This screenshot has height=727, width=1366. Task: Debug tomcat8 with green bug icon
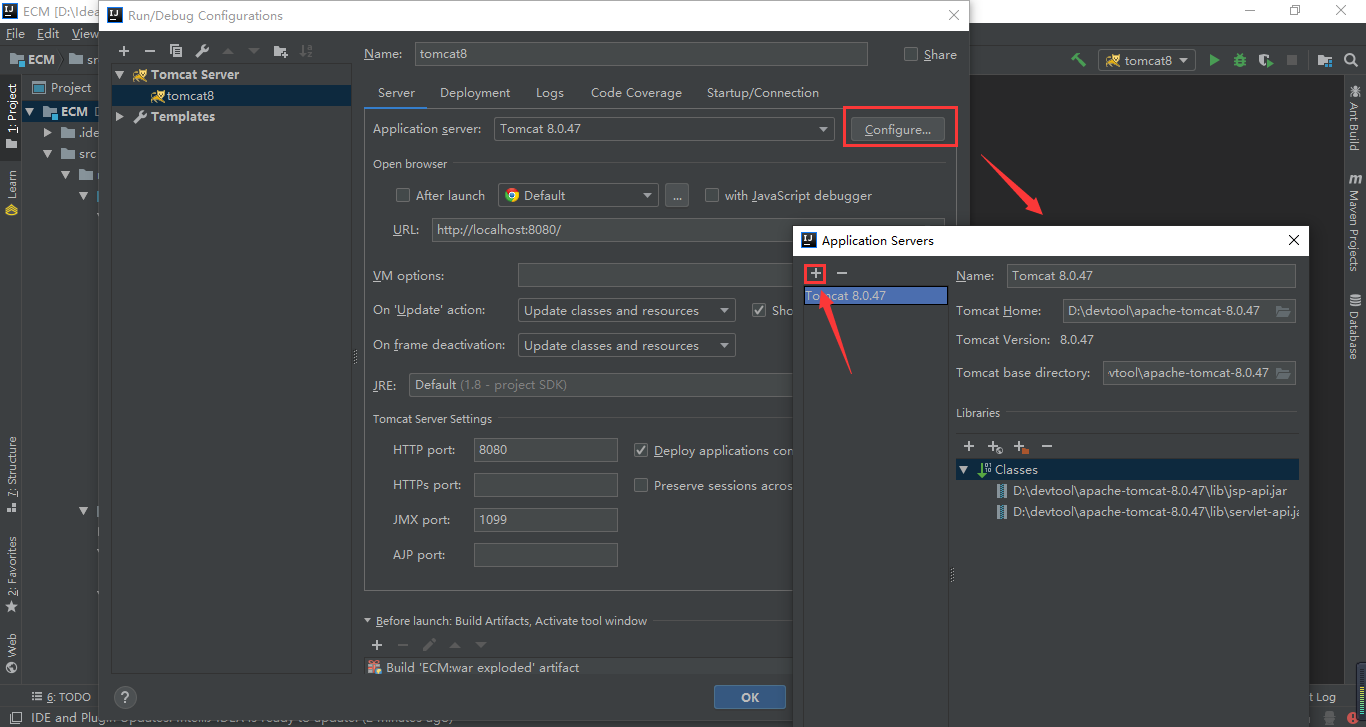pyautogui.click(x=1240, y=60)
